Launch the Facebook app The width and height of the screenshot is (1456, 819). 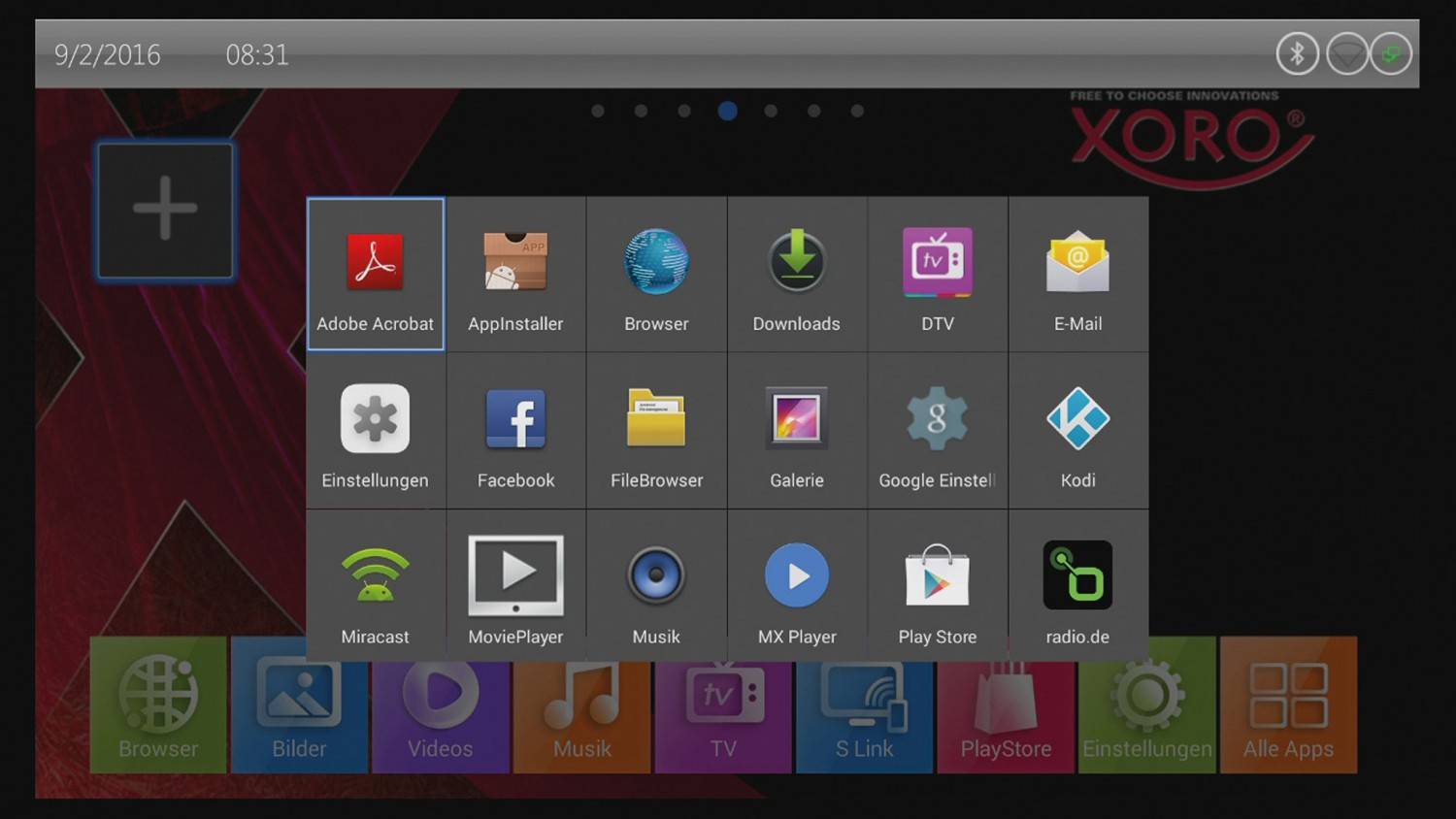(515, 431)
